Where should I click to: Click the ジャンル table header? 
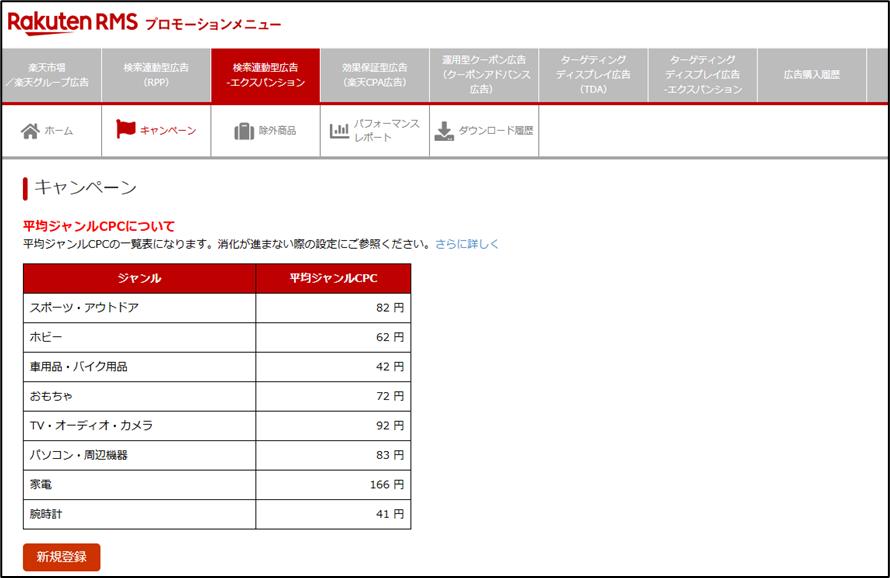tap(139, 278)
